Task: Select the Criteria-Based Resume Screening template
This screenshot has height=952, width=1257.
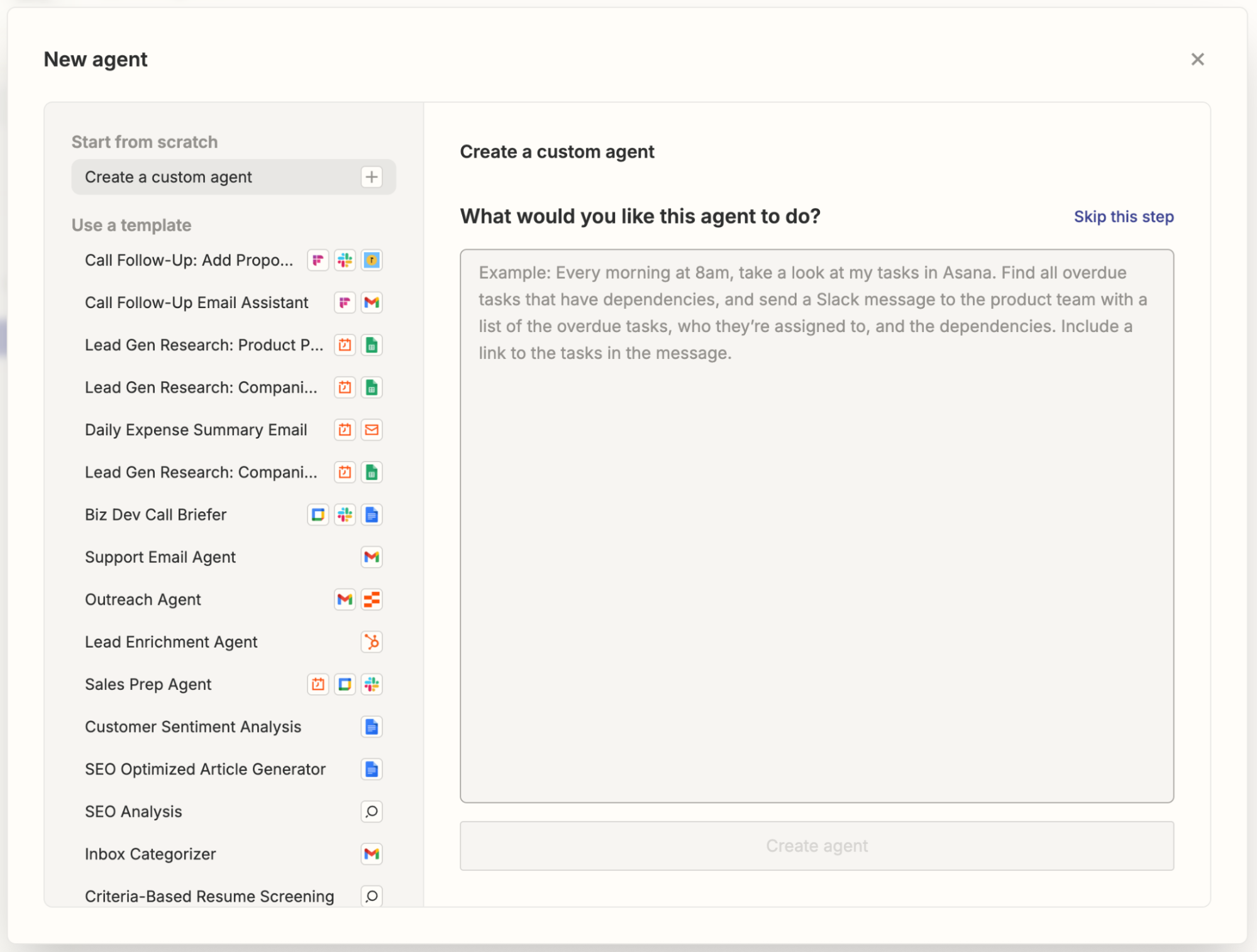Action: pos(209,895)
